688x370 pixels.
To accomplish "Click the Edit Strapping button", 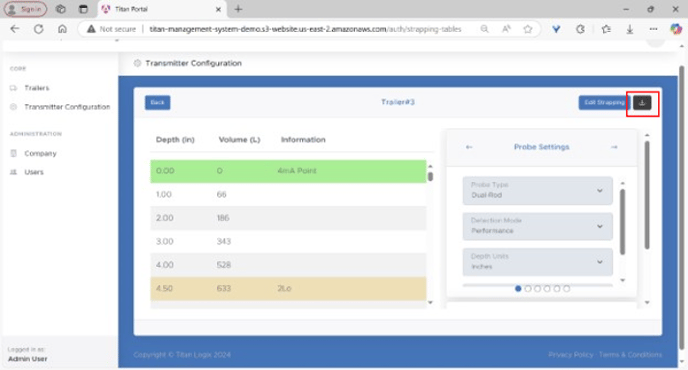I will [604, 103].
